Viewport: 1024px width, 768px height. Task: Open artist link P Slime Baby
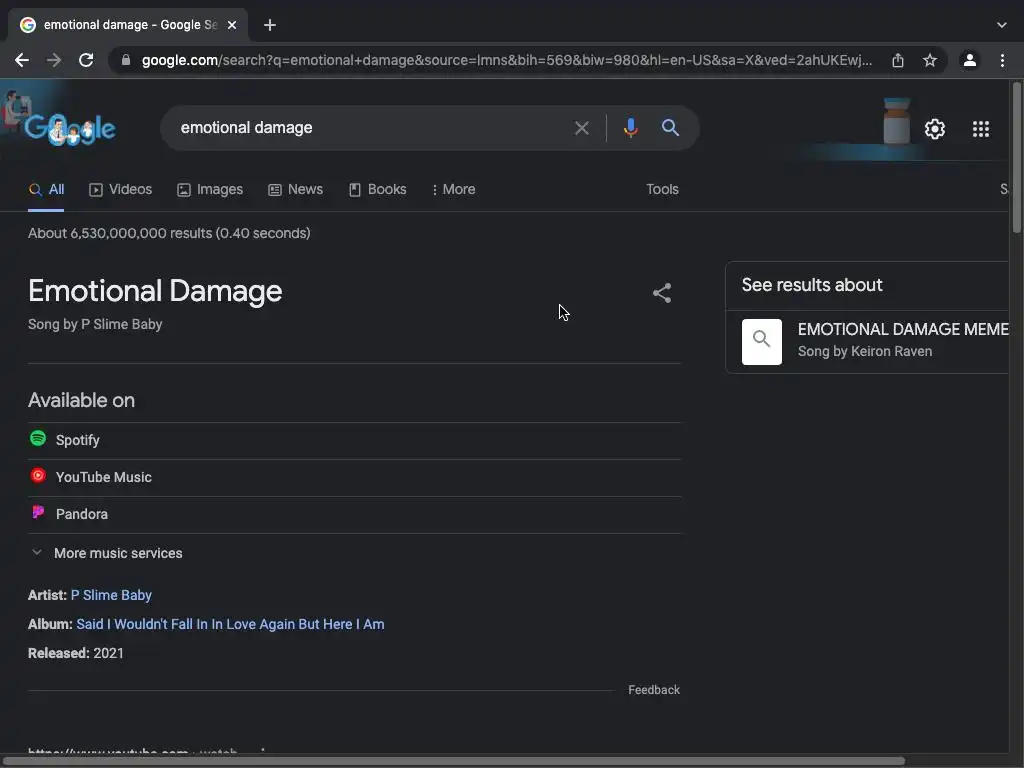pos(111,595)
